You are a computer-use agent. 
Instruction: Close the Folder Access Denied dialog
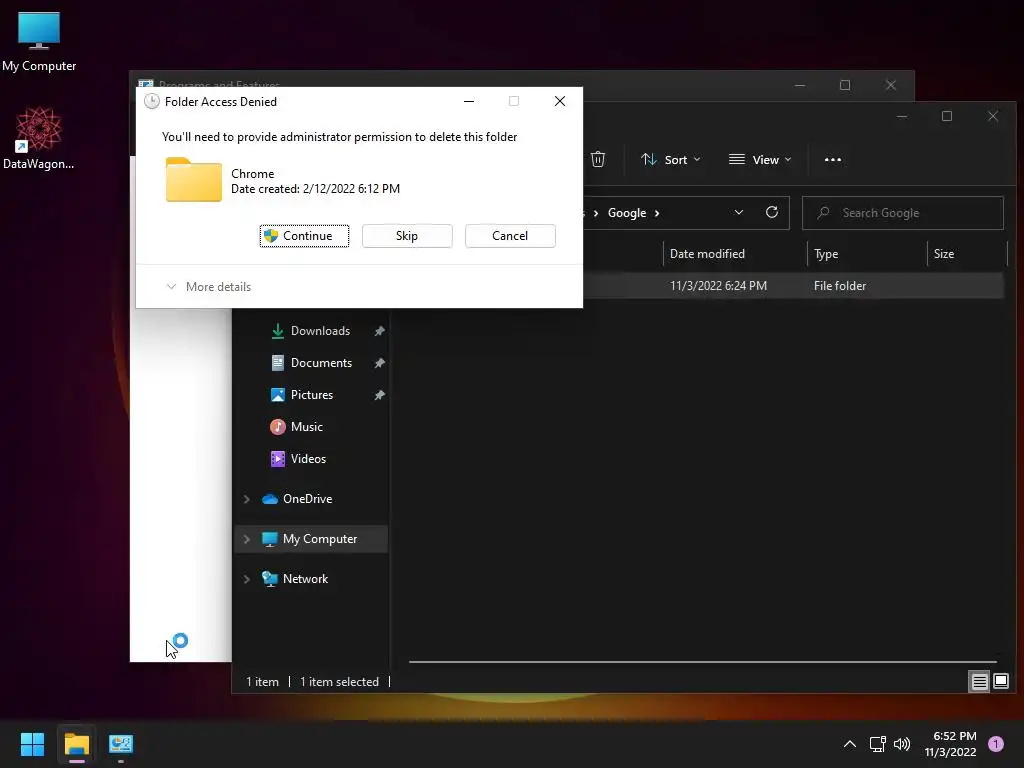(560, 101)
